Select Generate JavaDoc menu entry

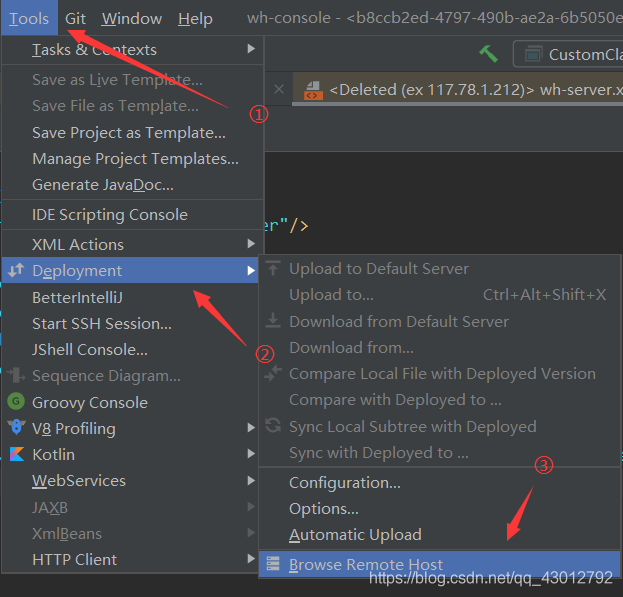[x=132, y=185]
